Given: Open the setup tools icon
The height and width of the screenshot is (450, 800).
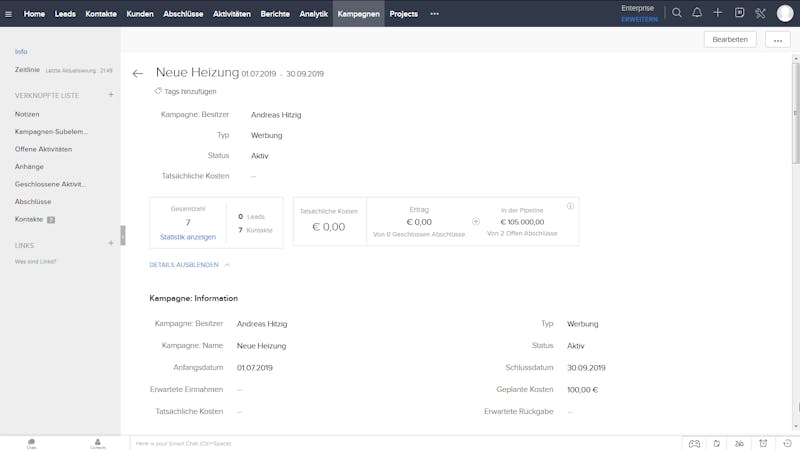Looking at the screenshot, I should pos(760,13).
